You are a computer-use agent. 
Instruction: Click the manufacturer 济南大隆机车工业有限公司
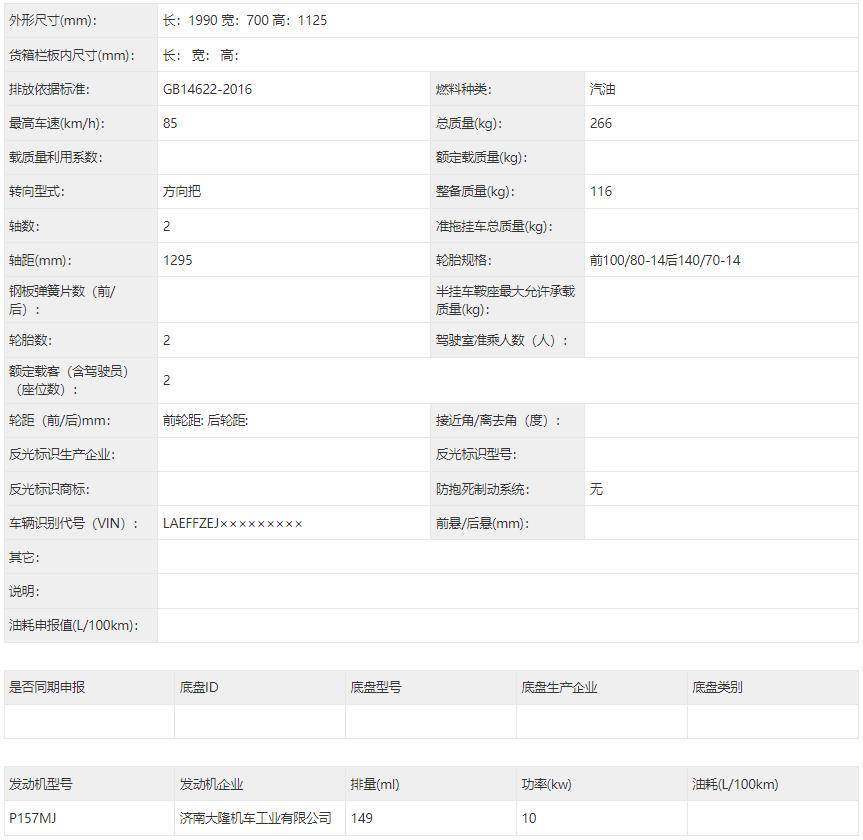coord(253,818)
